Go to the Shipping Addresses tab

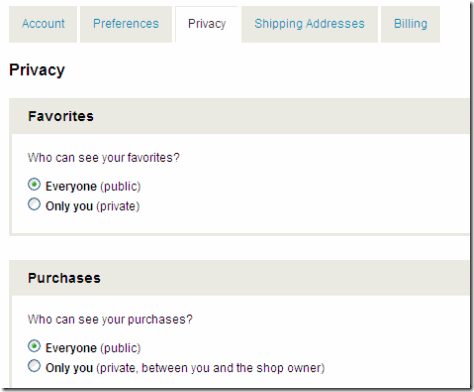tap(309, 24)
